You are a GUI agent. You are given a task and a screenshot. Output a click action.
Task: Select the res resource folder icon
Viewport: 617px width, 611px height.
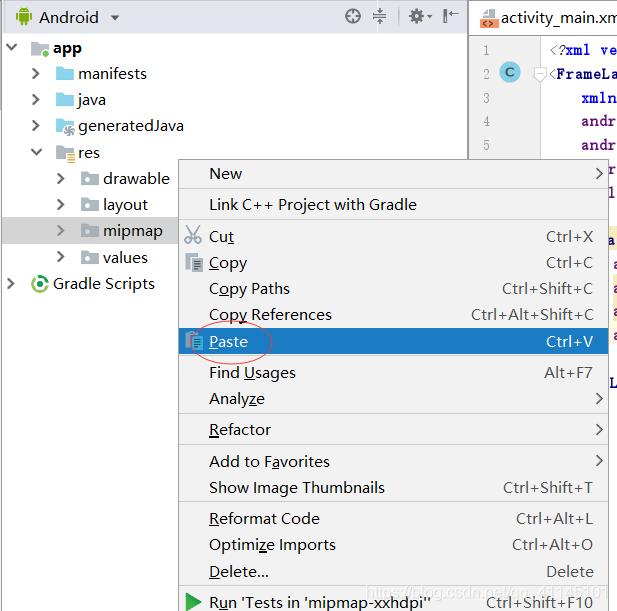65,153
